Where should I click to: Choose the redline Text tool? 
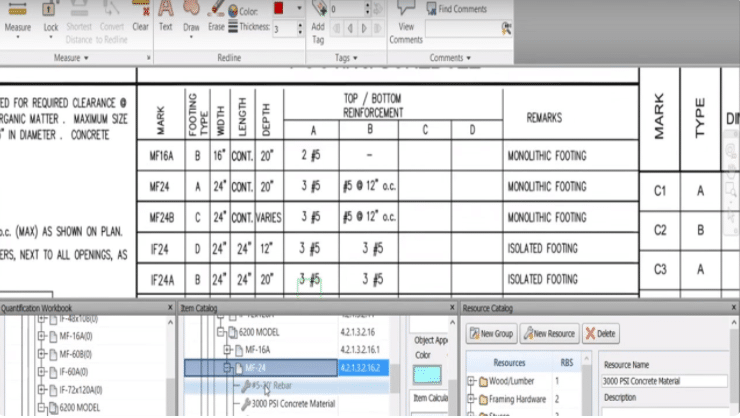(166, 18)
